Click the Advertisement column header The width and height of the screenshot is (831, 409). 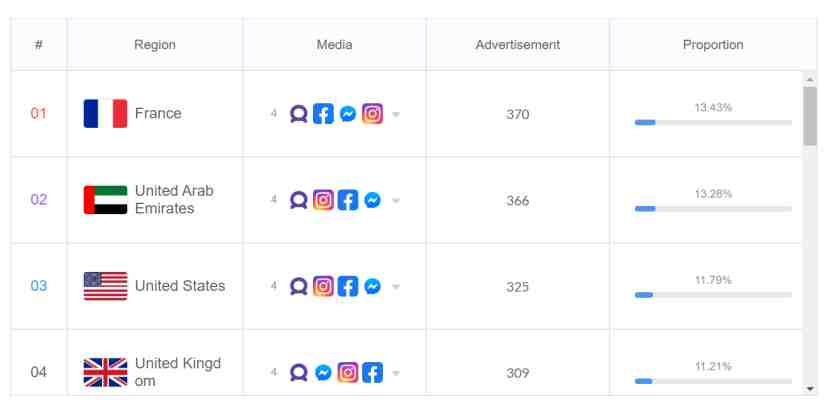coord(518,45)
